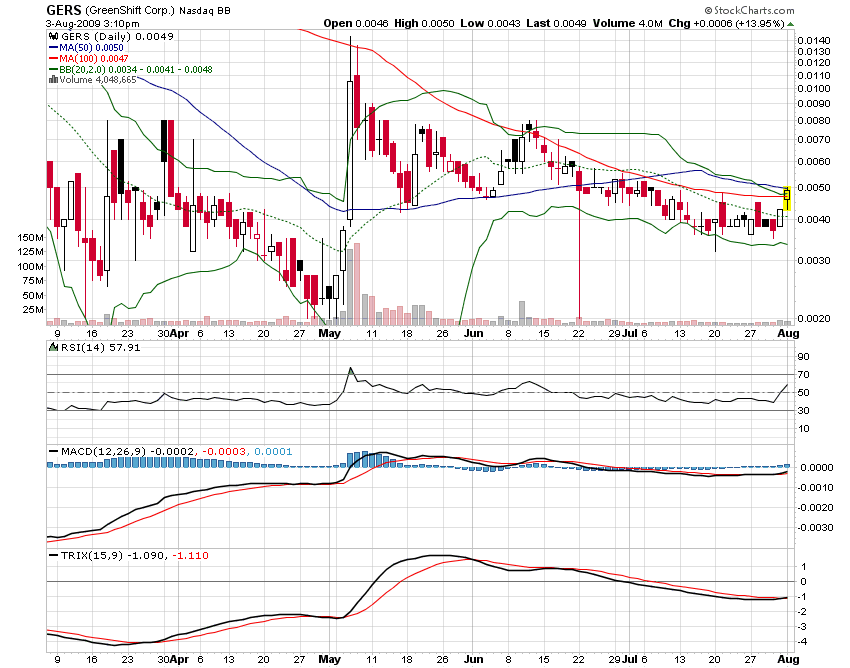Click the candlestick icon beside GERS (Daily)
Image resolution: width=850 pixels, height=668 pixels.
tap(53, 36)
